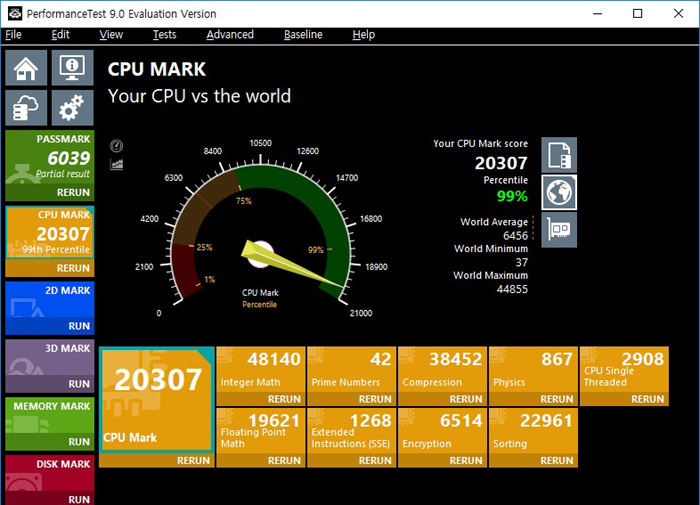Select the Encryption 6514 result

tap(442, 431)
